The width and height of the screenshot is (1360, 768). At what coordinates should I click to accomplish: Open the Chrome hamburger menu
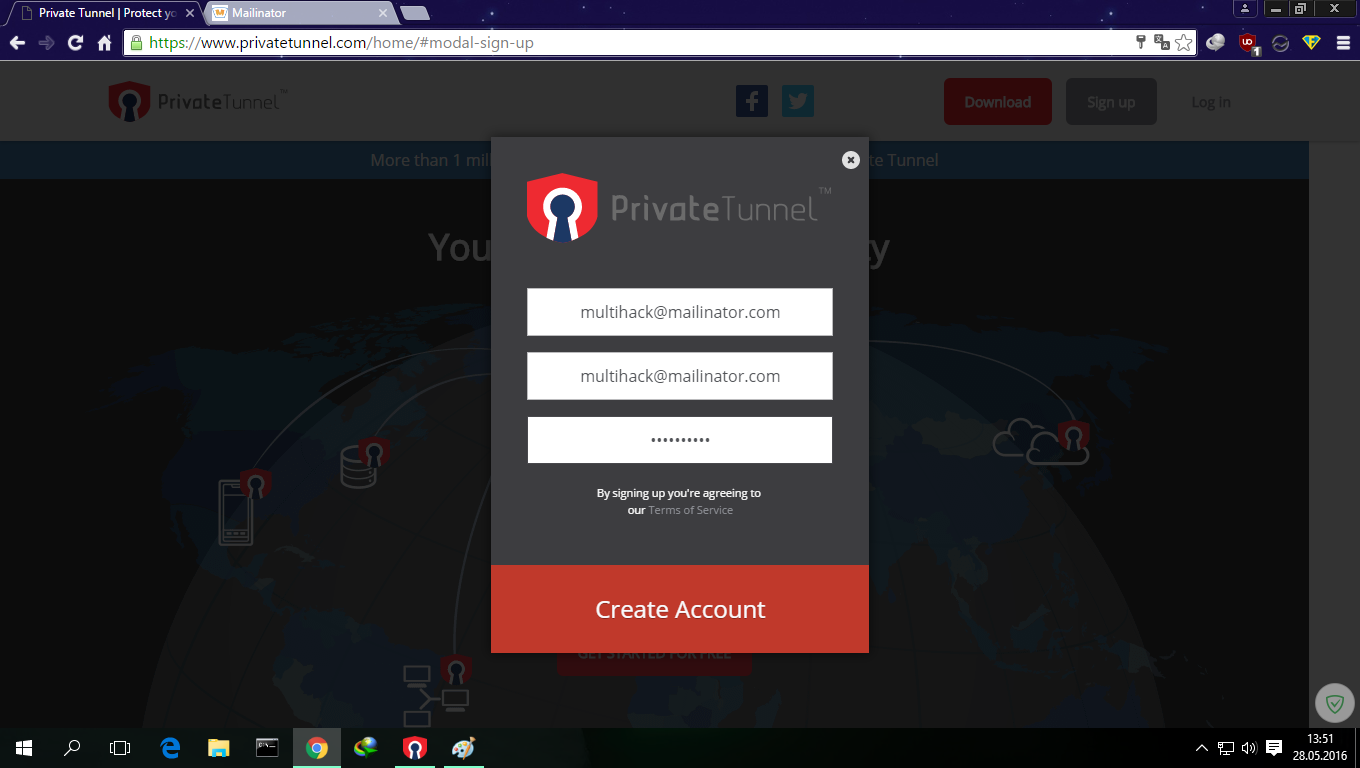pos(1342,43)
